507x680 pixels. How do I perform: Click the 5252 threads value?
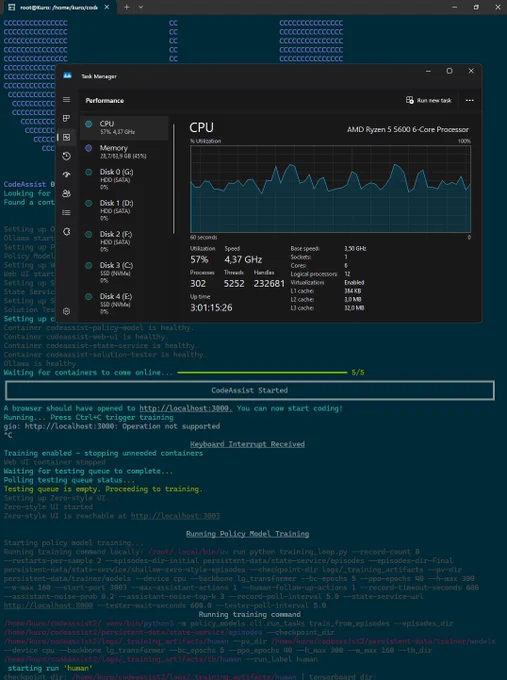pos(234,284)
